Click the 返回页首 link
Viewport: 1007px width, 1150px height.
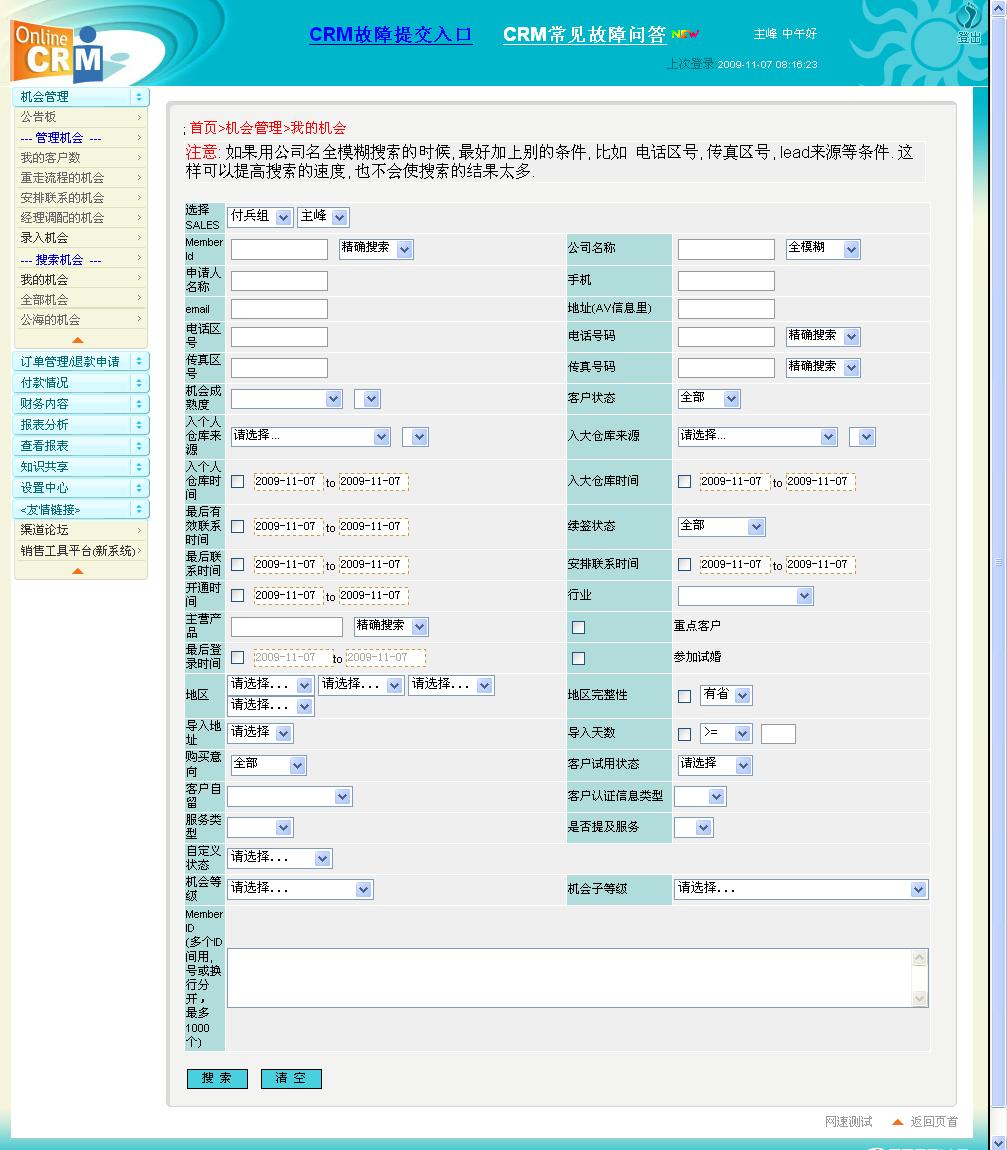[934, 1121]
